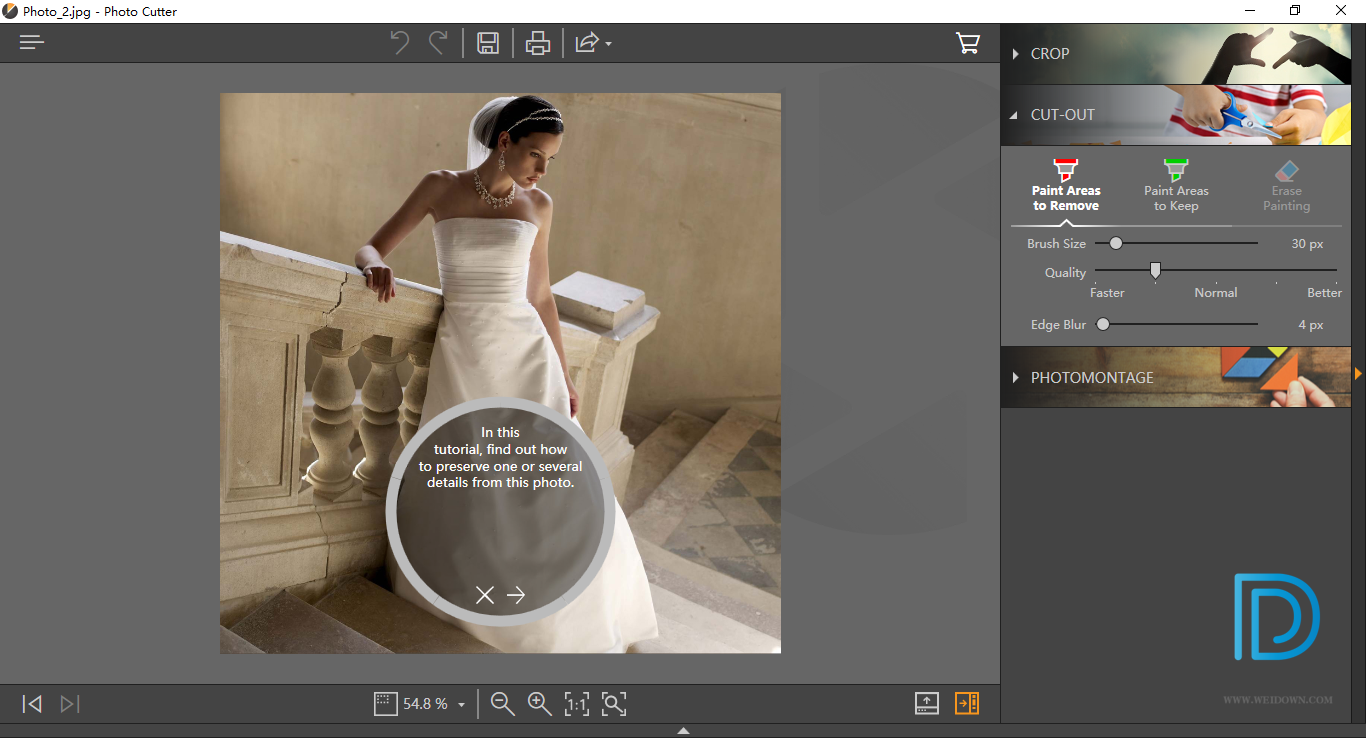Close the tutorial bubble with X
1366x738 pixels.
coord(485,595)
